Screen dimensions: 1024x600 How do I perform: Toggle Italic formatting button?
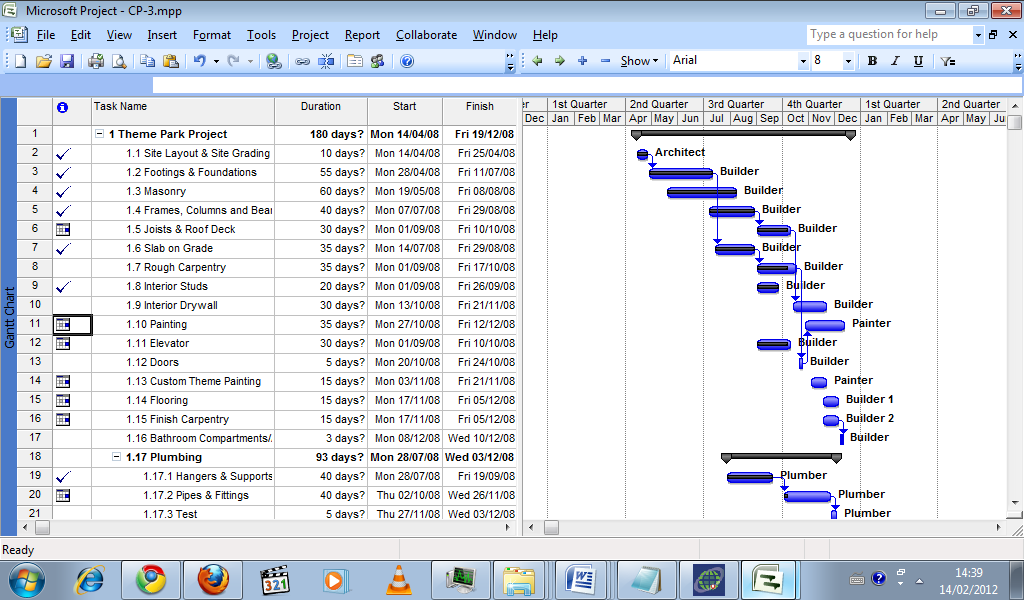point(895,61)
